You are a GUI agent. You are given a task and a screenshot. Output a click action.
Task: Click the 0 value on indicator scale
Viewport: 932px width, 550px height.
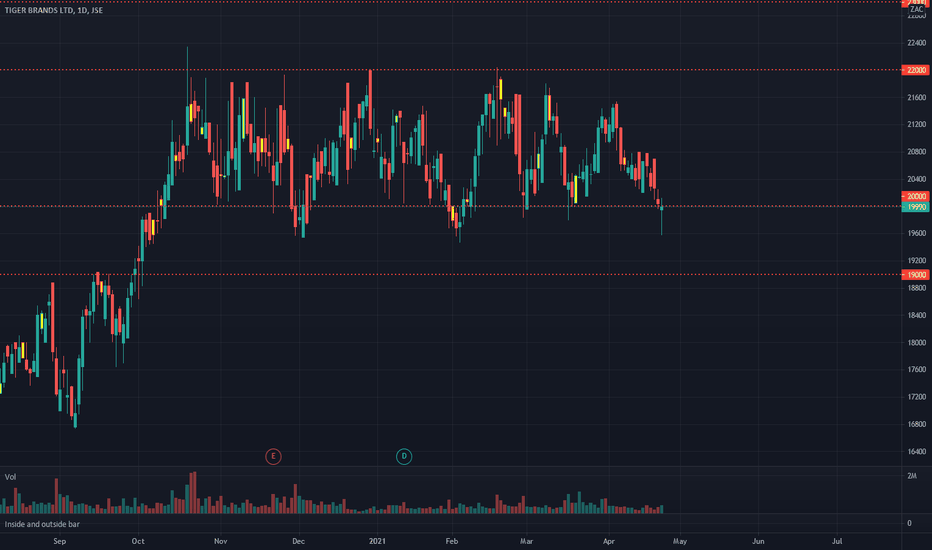[909, 523]
